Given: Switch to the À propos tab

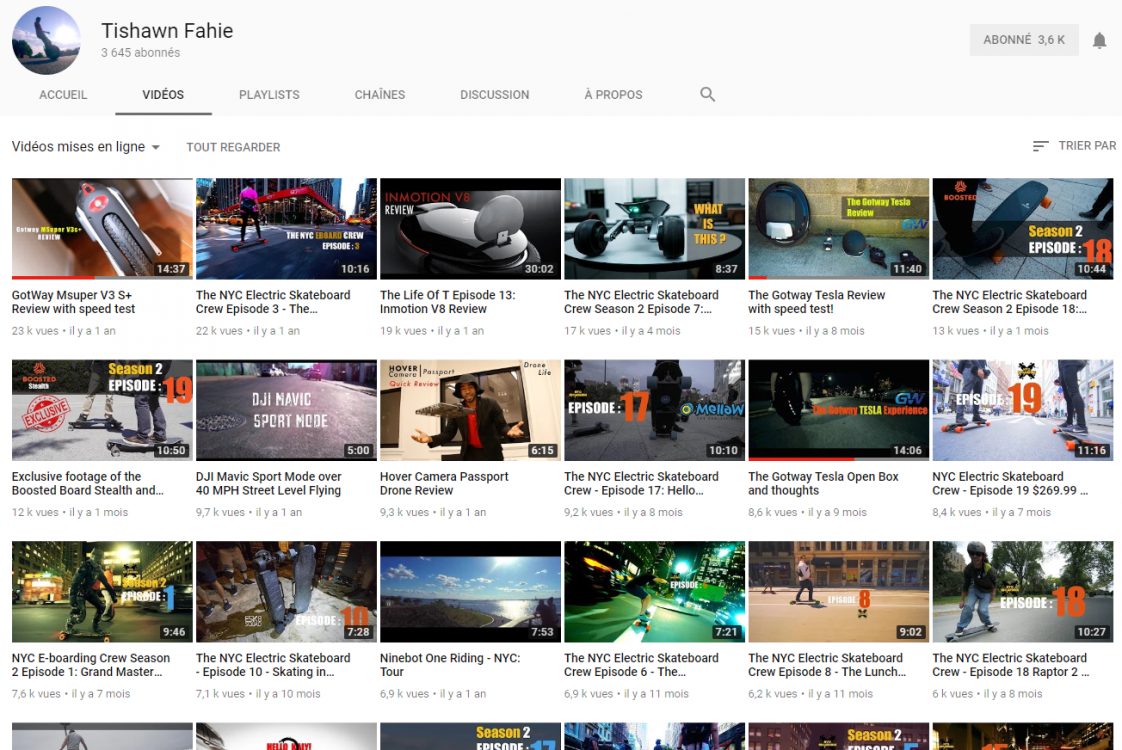Looking at the screenshot, I should [x=613, y=94].
